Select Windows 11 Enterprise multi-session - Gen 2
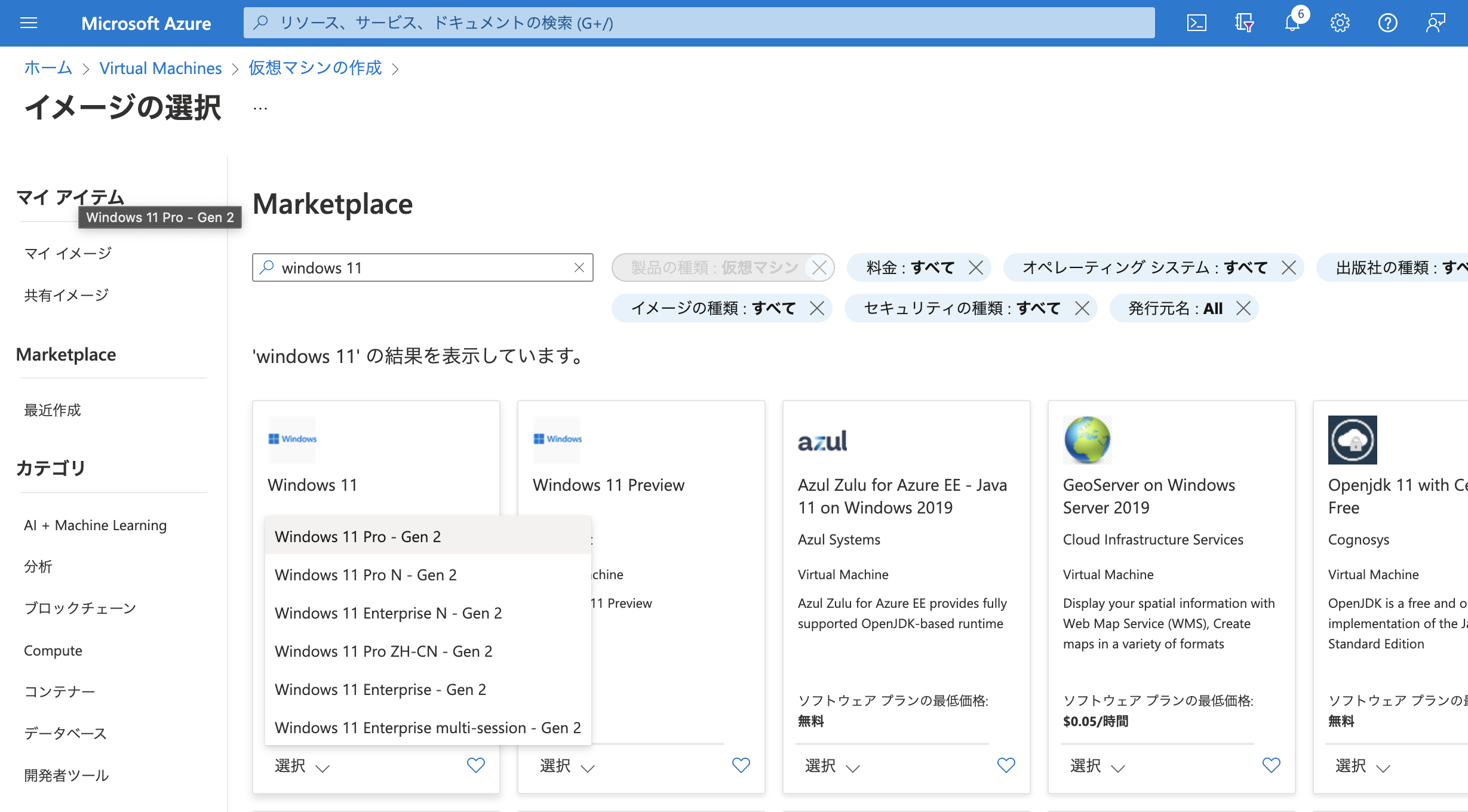Screen dimensions: 1468x812 pos(427,727)
